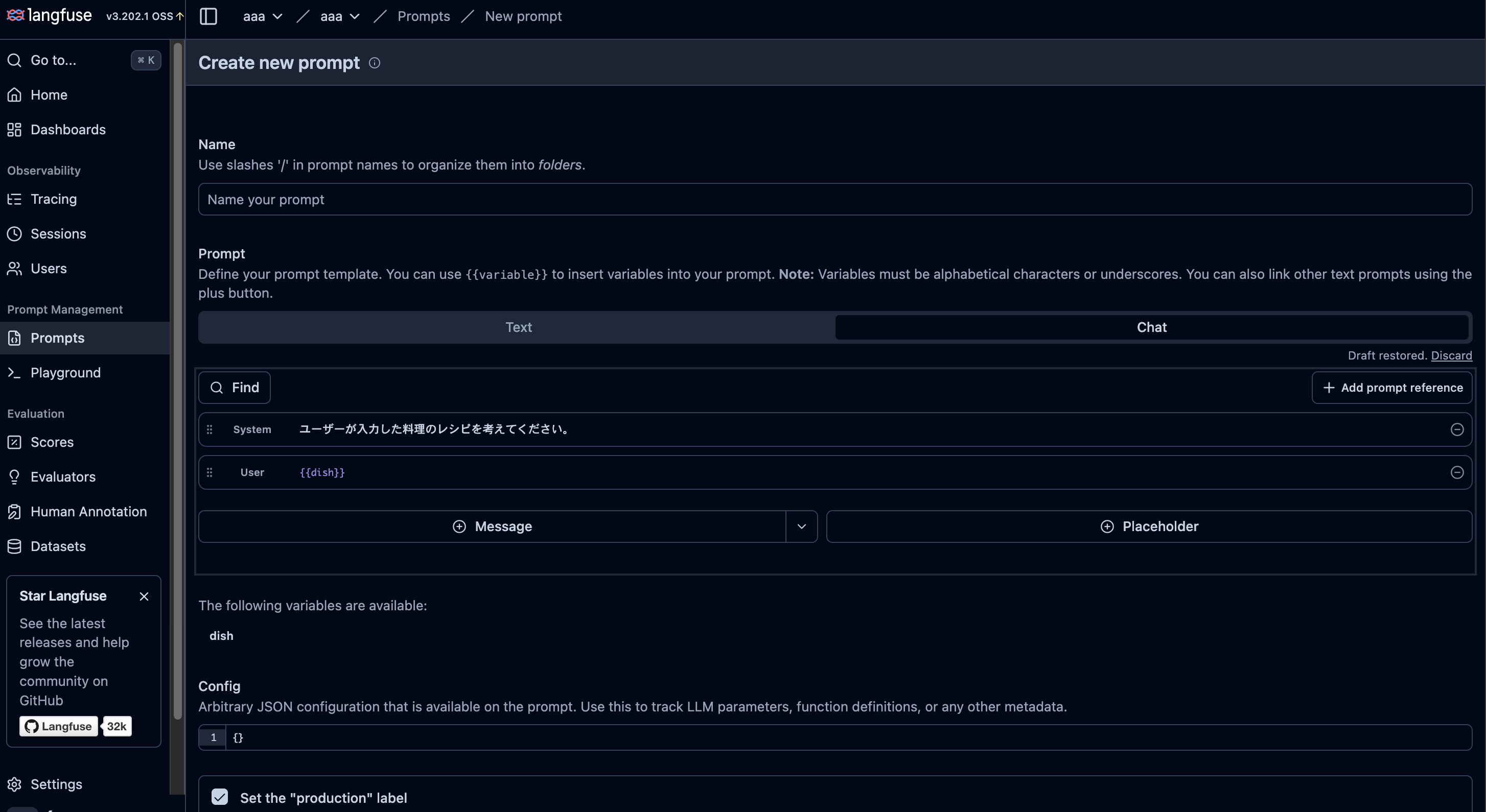Switch to the Chat prompt tab

point(1151,327)
